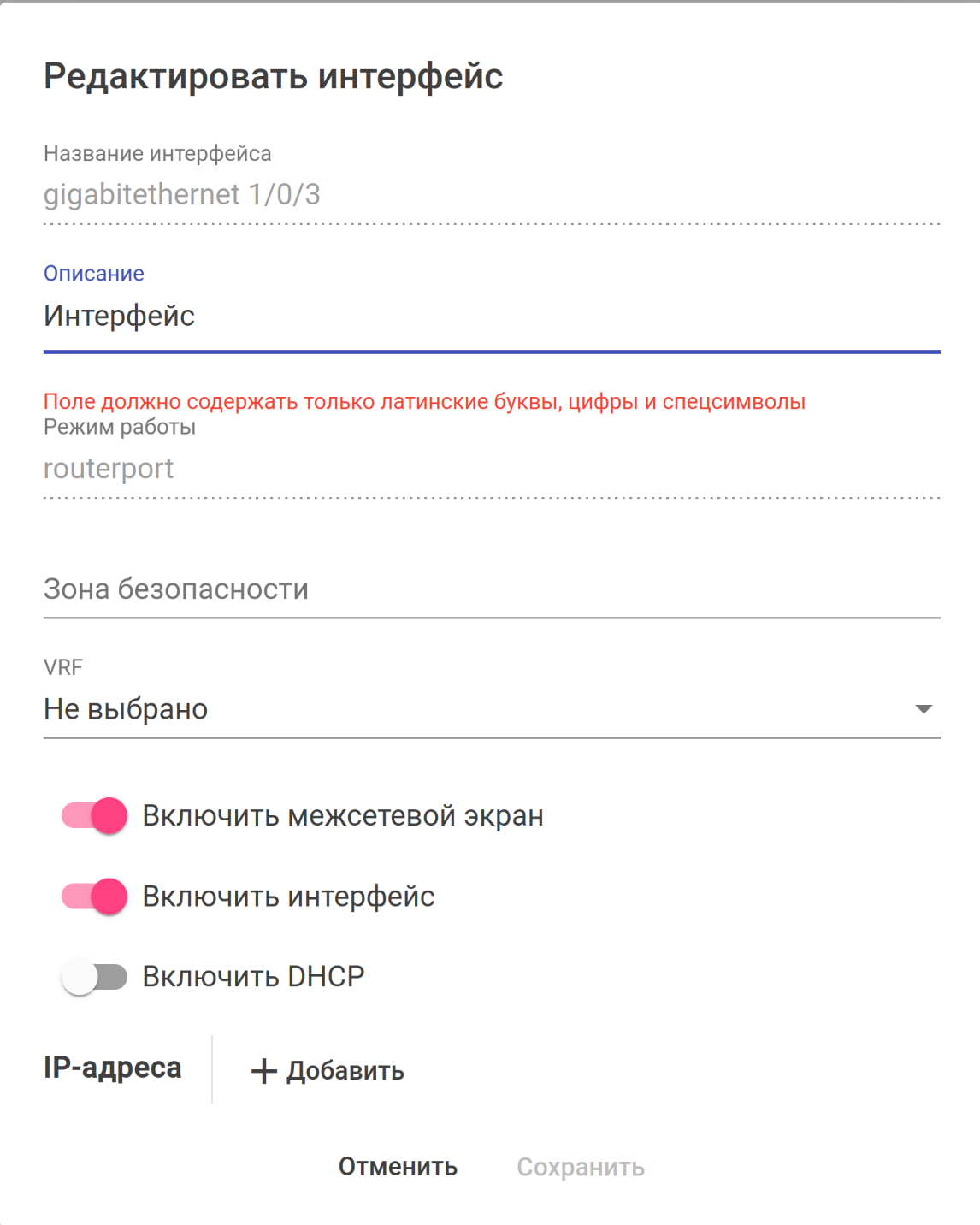Click the red validation error message
The width and height of the screenshot is (980, 1225).
(424, 402)
